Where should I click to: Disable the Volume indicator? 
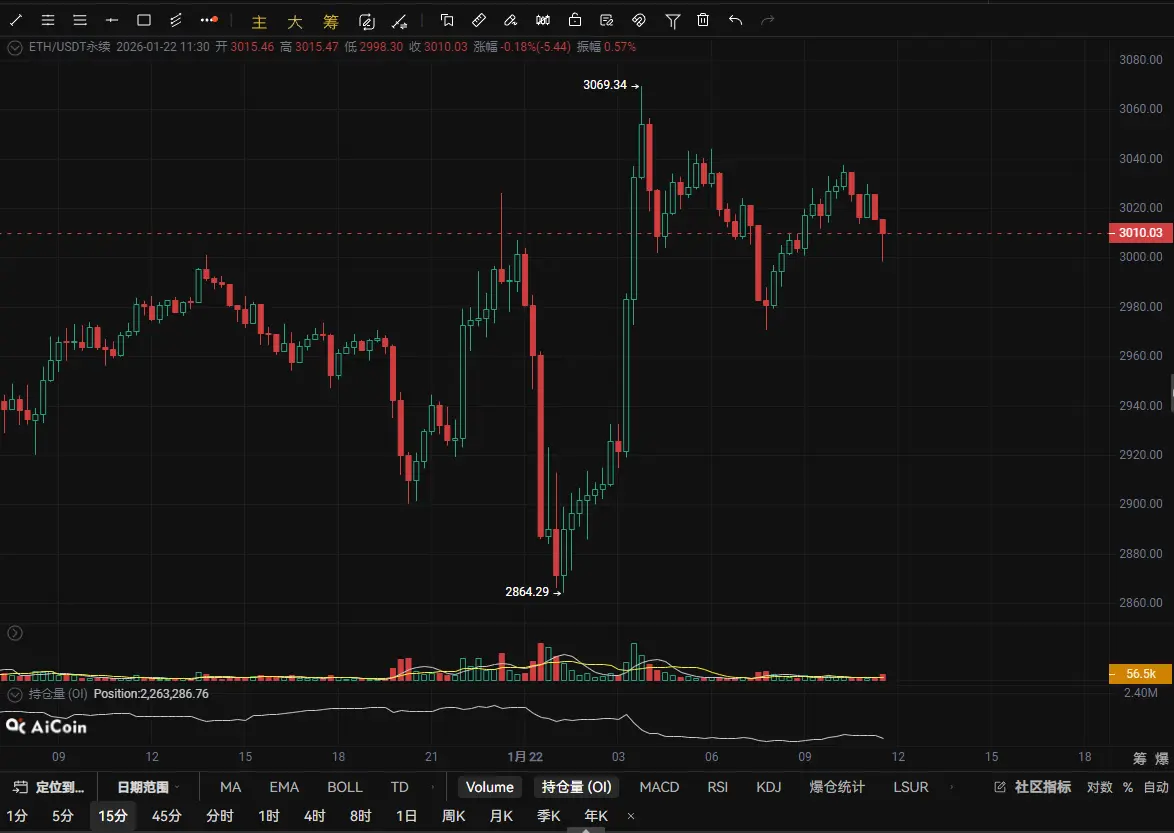pyautogui.click(x=490, y=787)
